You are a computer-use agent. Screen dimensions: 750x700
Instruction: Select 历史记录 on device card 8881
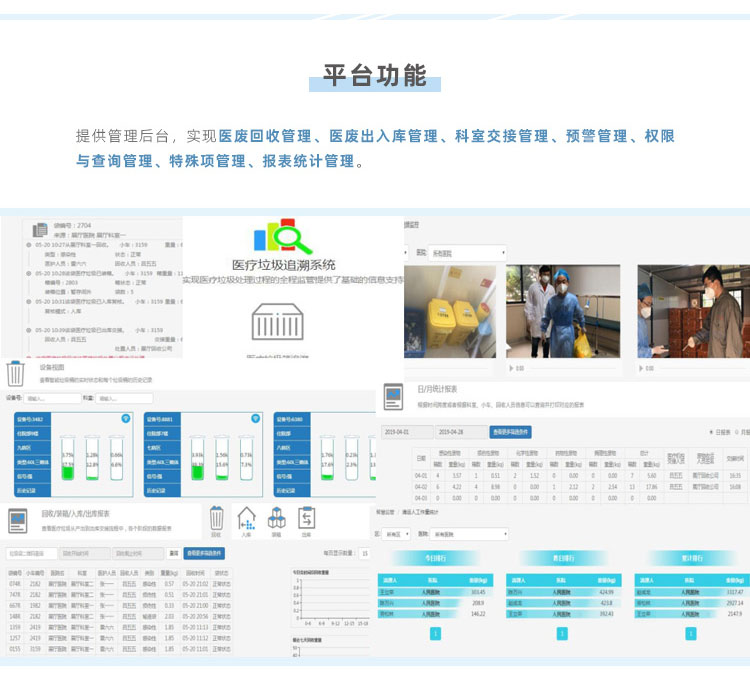pos(162,490)
